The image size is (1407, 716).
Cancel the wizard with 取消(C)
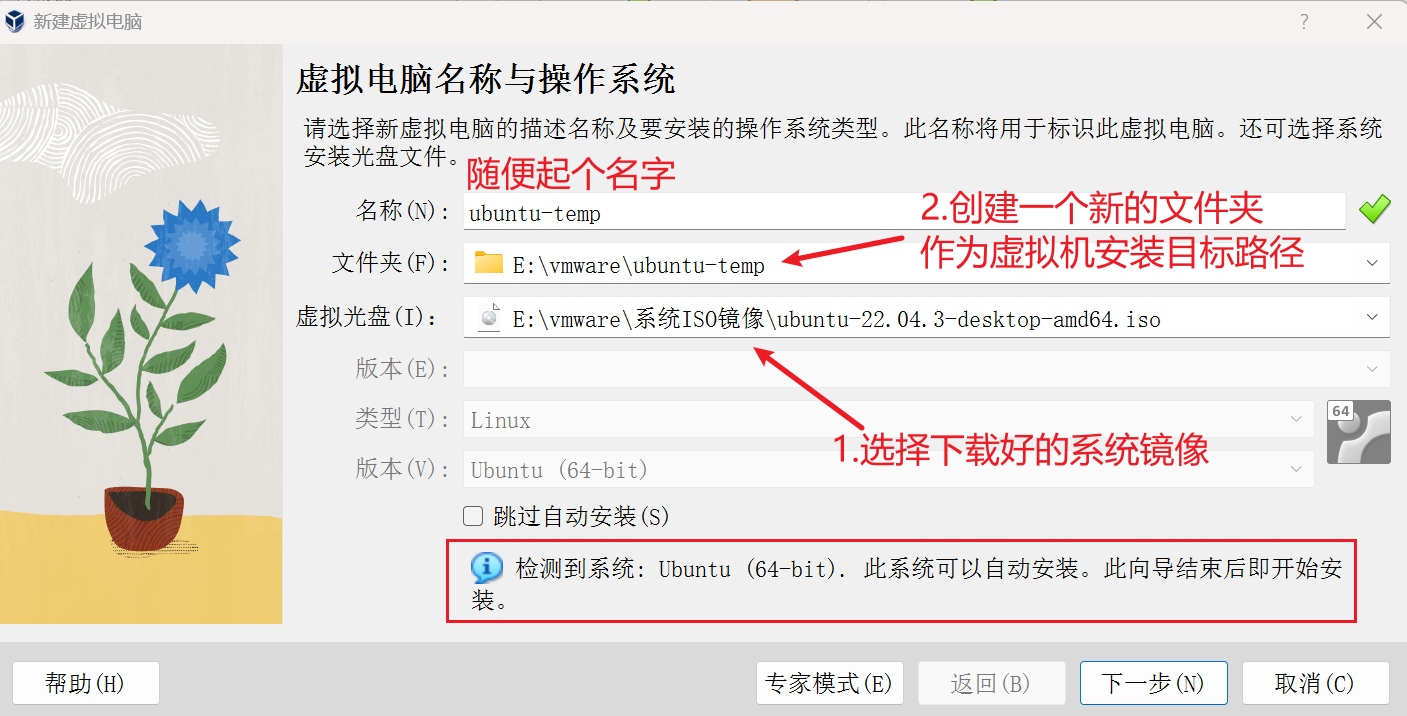coord(1315,683)
